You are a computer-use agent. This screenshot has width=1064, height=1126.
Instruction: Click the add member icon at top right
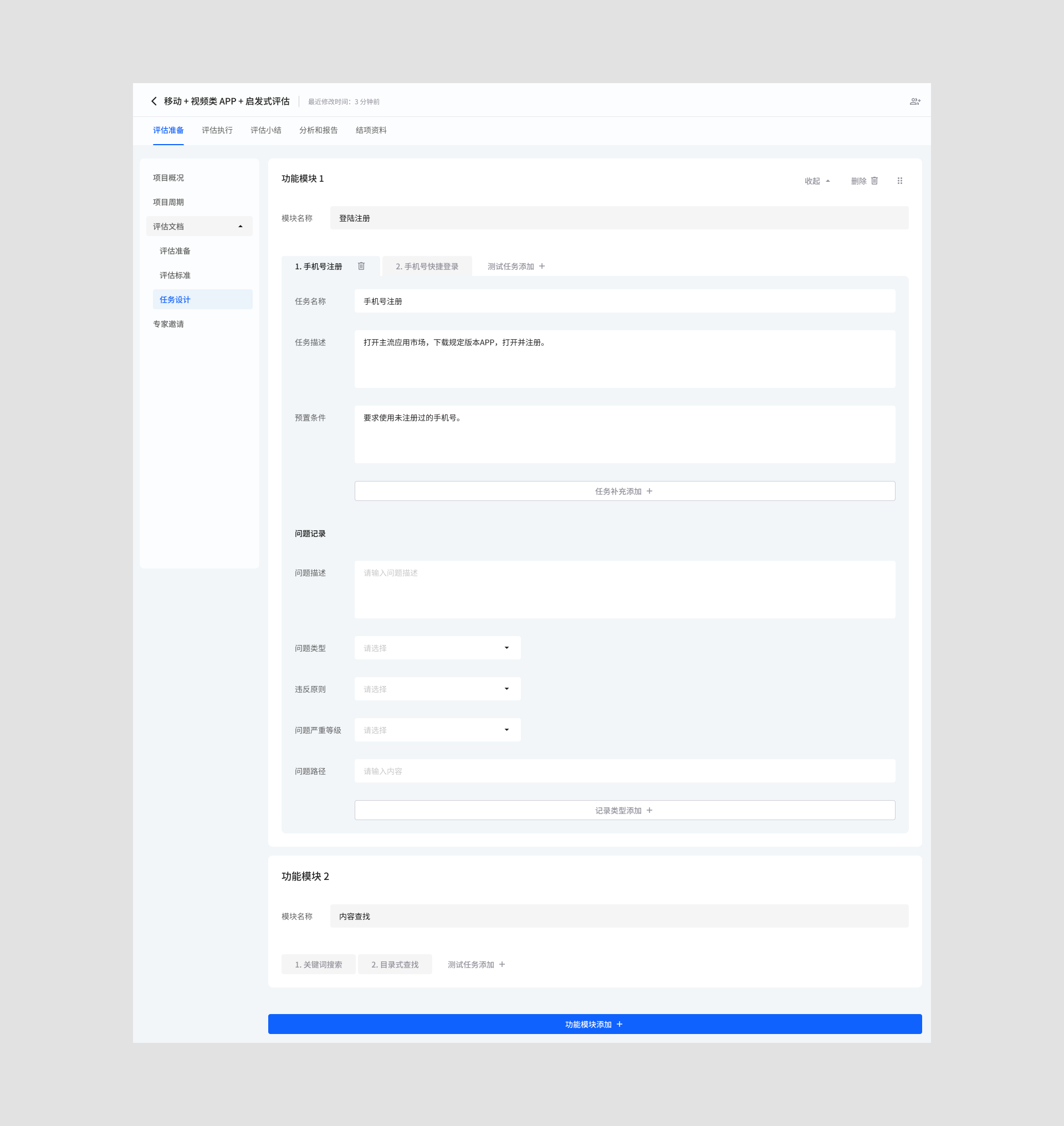coord(915,101)
